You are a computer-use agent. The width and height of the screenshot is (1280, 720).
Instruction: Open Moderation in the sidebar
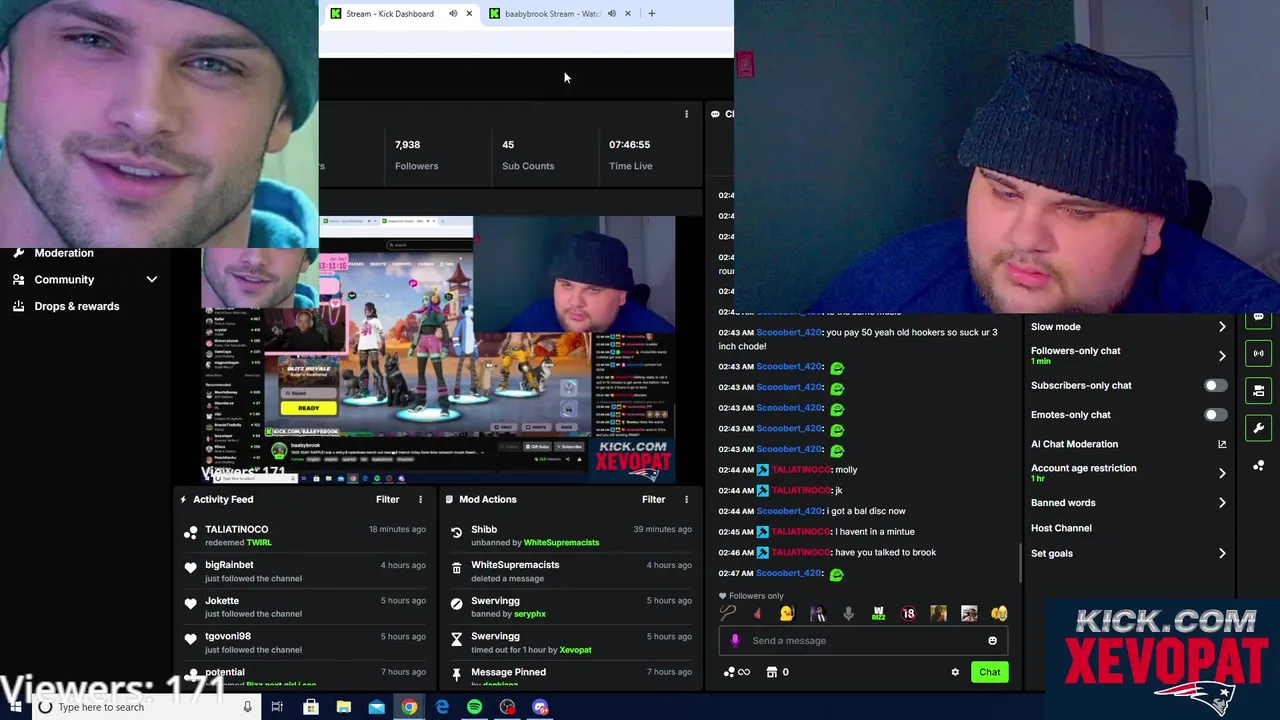coord(64,253)
